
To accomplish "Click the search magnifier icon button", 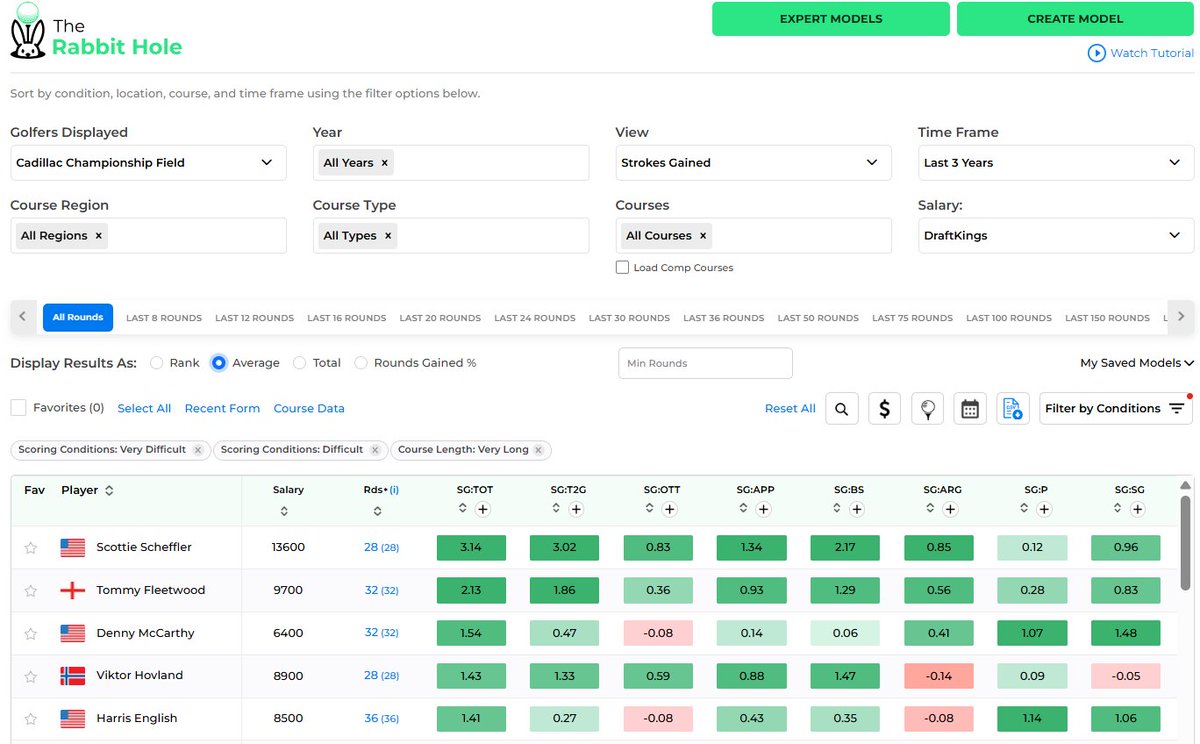I will [842, 408].
